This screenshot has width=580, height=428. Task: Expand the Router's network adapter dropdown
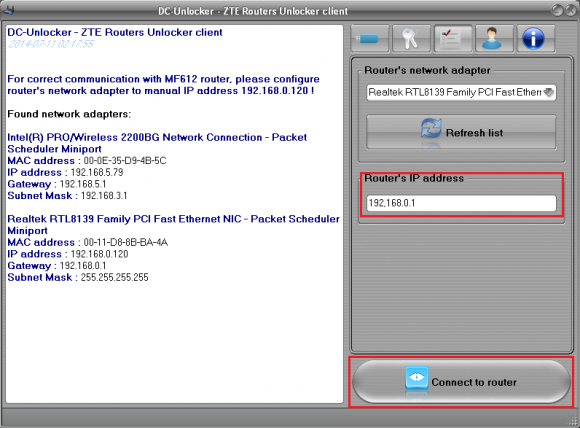[461, 92]
